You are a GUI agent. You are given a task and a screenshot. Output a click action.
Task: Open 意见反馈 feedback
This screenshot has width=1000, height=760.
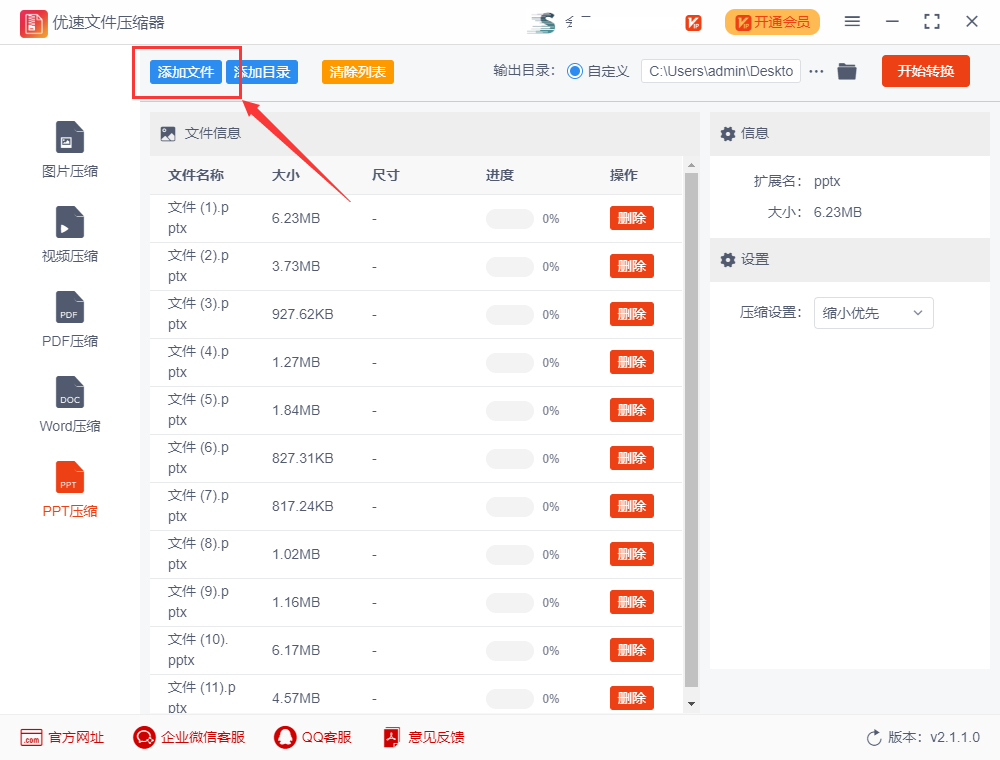tap(423, 738)
